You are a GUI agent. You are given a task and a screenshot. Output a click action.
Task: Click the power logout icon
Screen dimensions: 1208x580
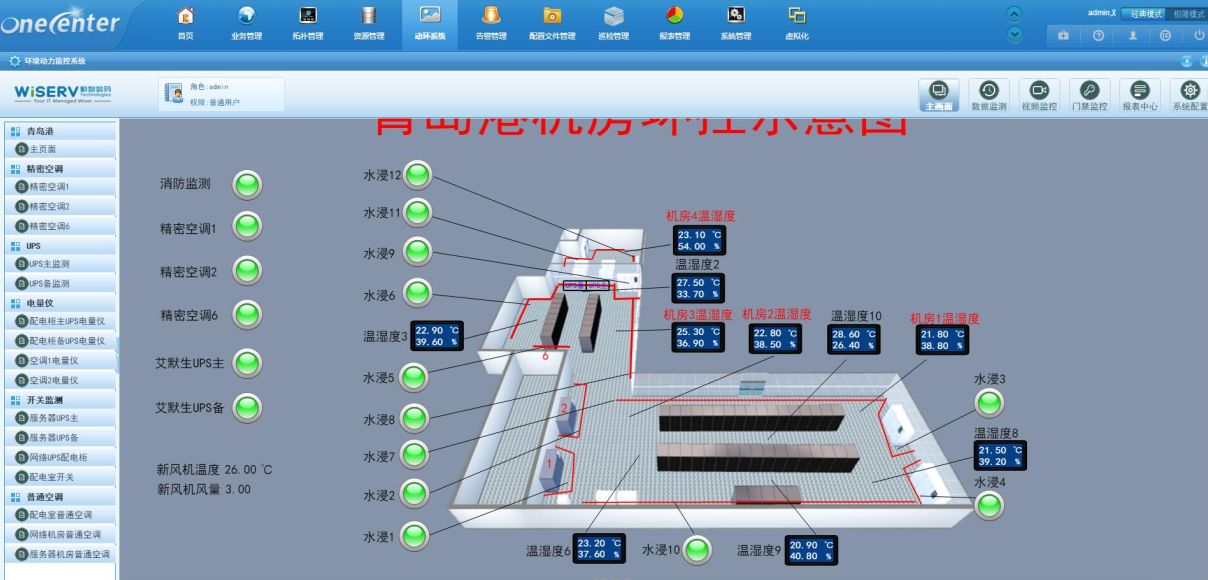point(1199,35)
